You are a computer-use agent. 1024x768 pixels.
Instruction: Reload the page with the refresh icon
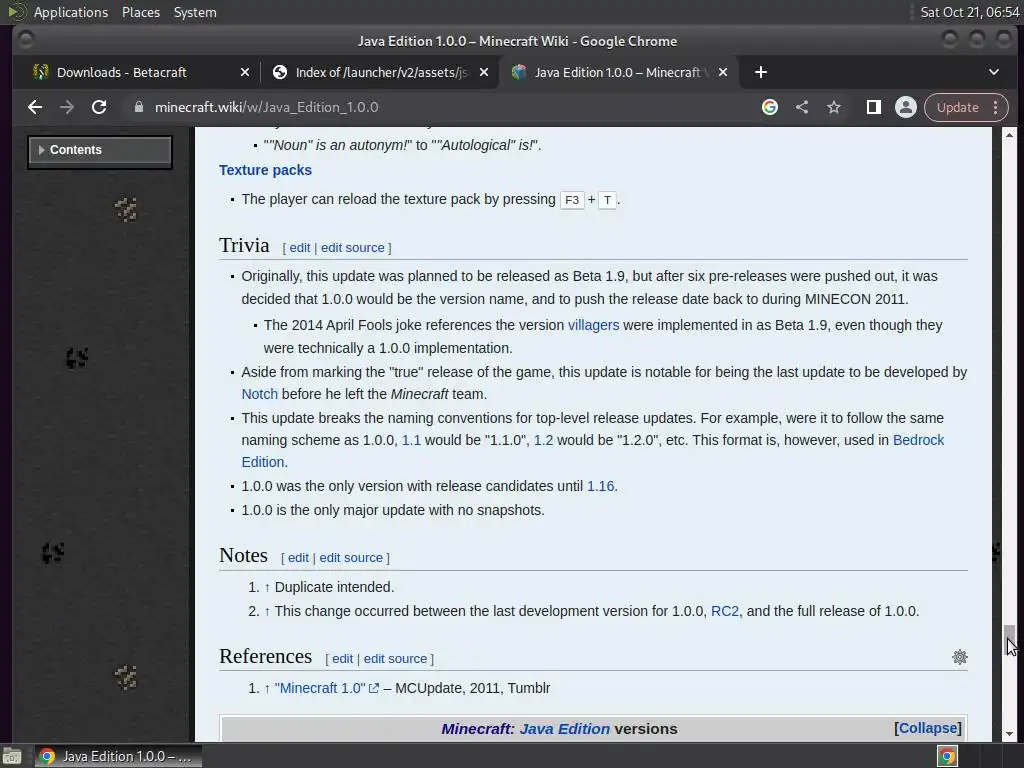click(99, 107)
